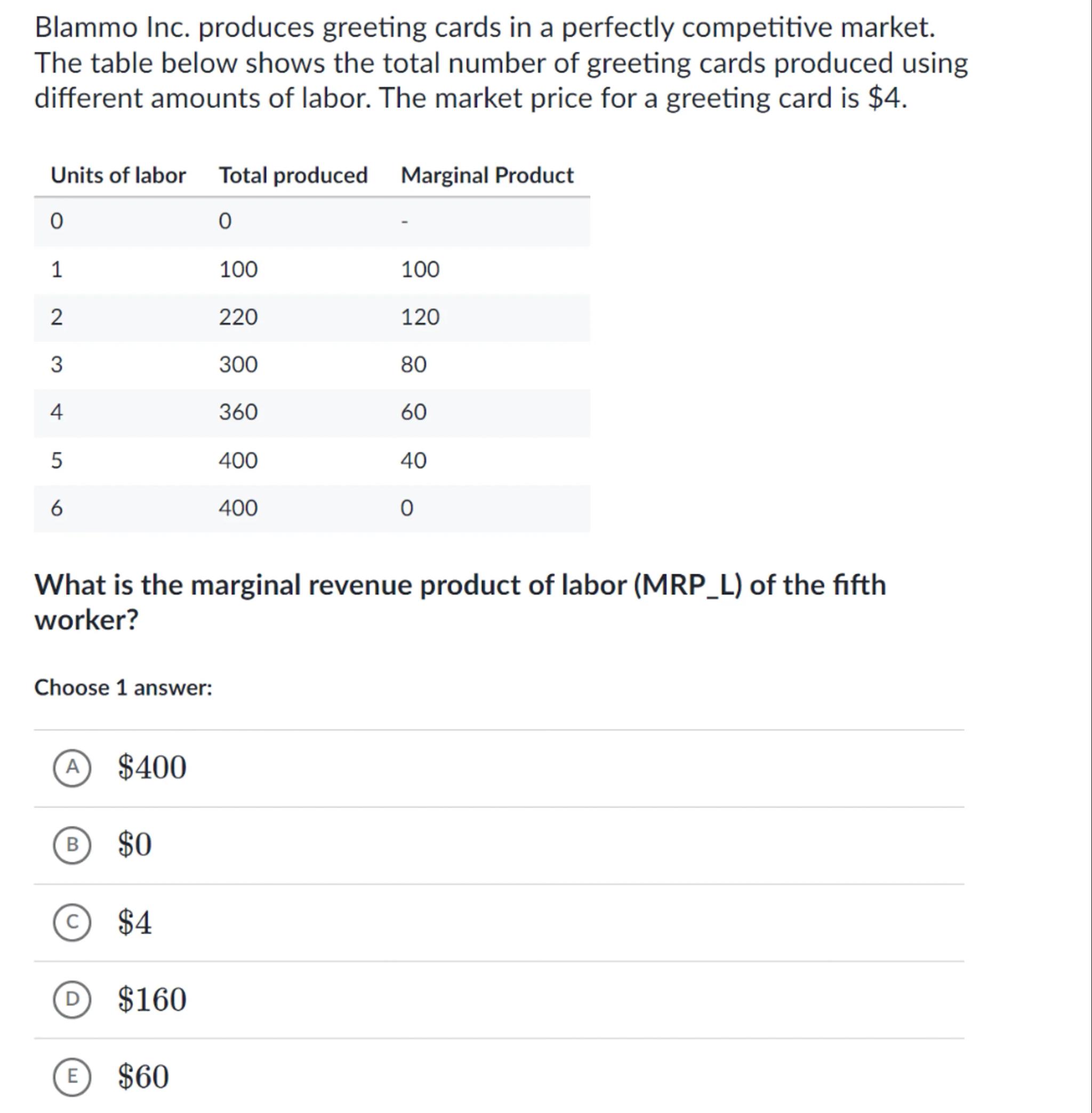The image size is (1092, 1113).
Task: Click marginal product value 80 in table
Action: (x=414, y=365)
